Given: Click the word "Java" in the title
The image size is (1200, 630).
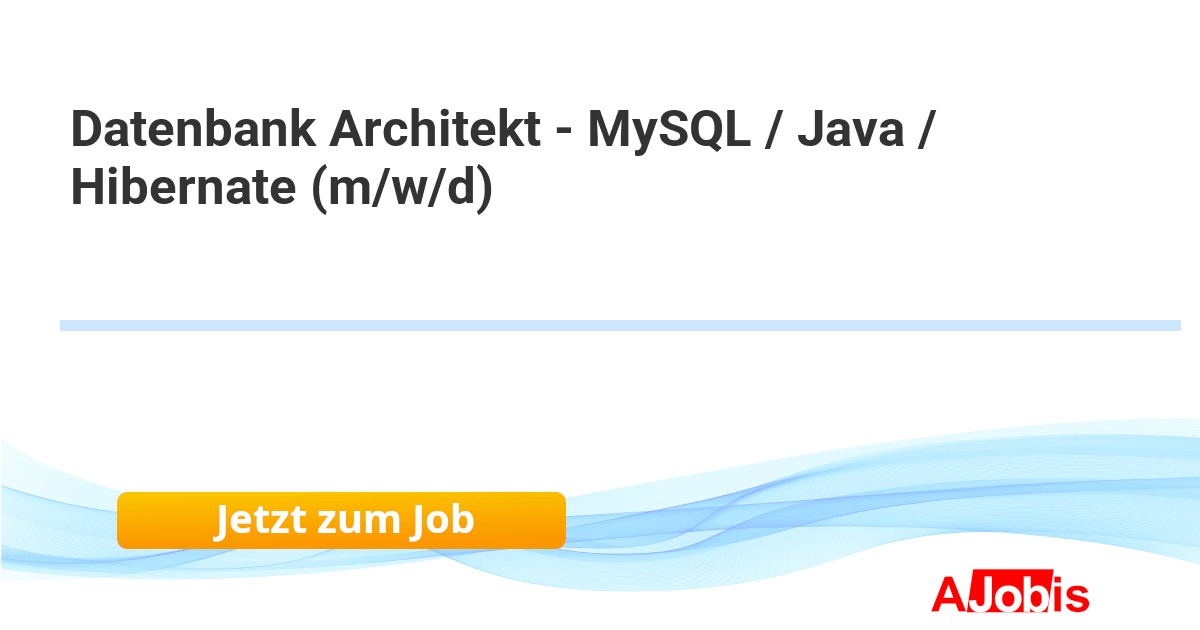Looking at the screenshot, I should click(848, 130).
